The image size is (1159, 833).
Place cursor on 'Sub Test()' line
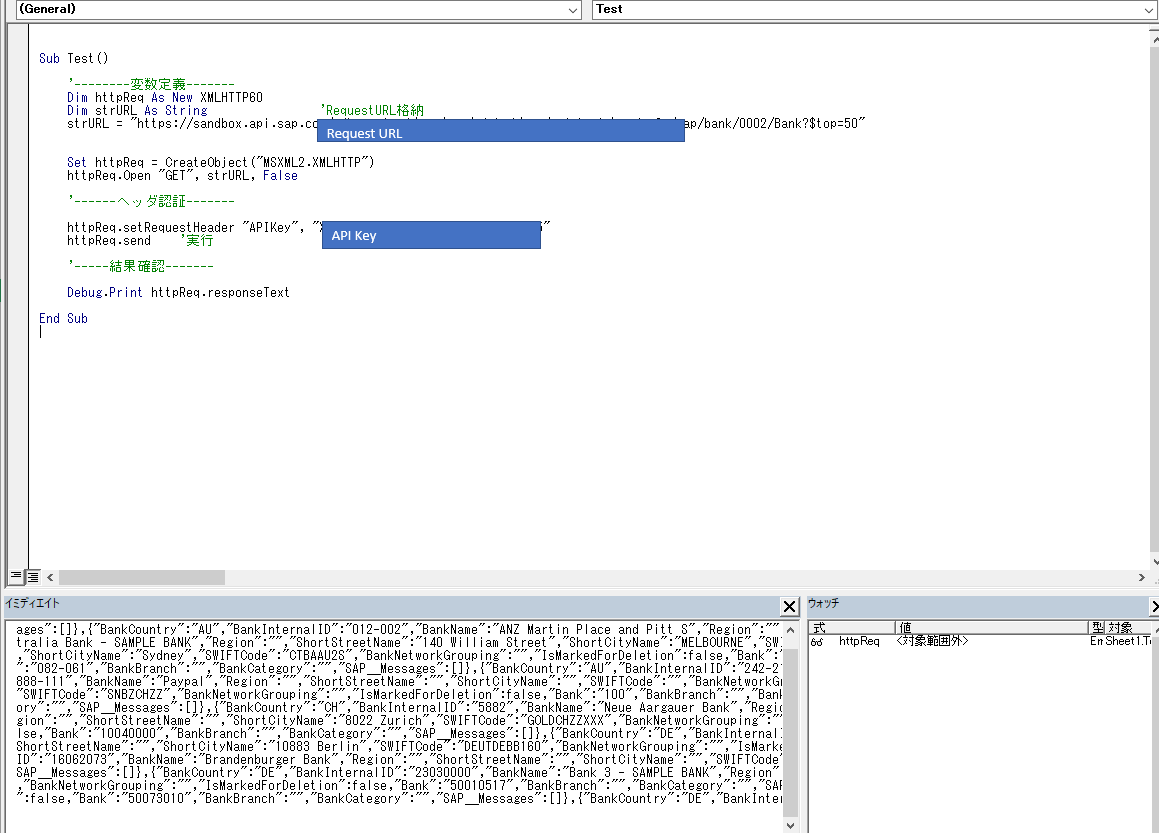click(73, 58)
